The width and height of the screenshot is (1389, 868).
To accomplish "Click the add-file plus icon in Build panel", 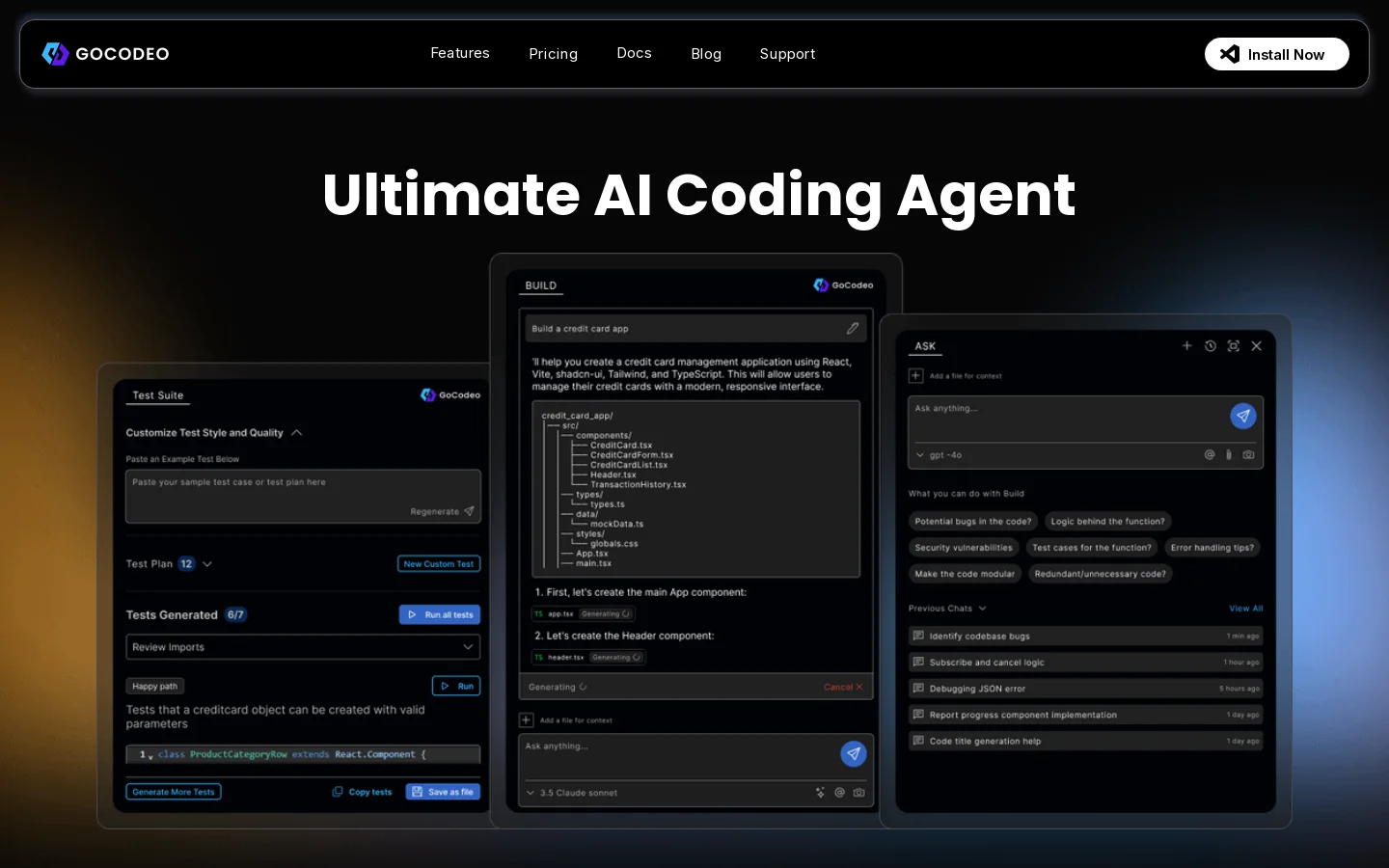I will (527, 719).
